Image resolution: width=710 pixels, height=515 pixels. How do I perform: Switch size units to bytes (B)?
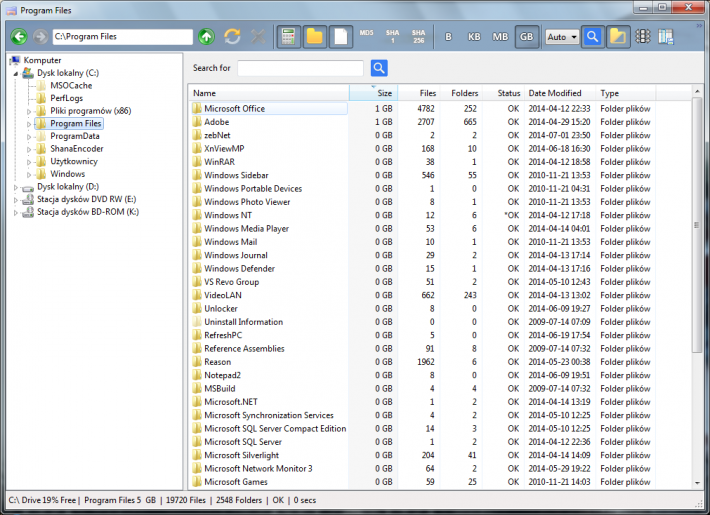448,37
